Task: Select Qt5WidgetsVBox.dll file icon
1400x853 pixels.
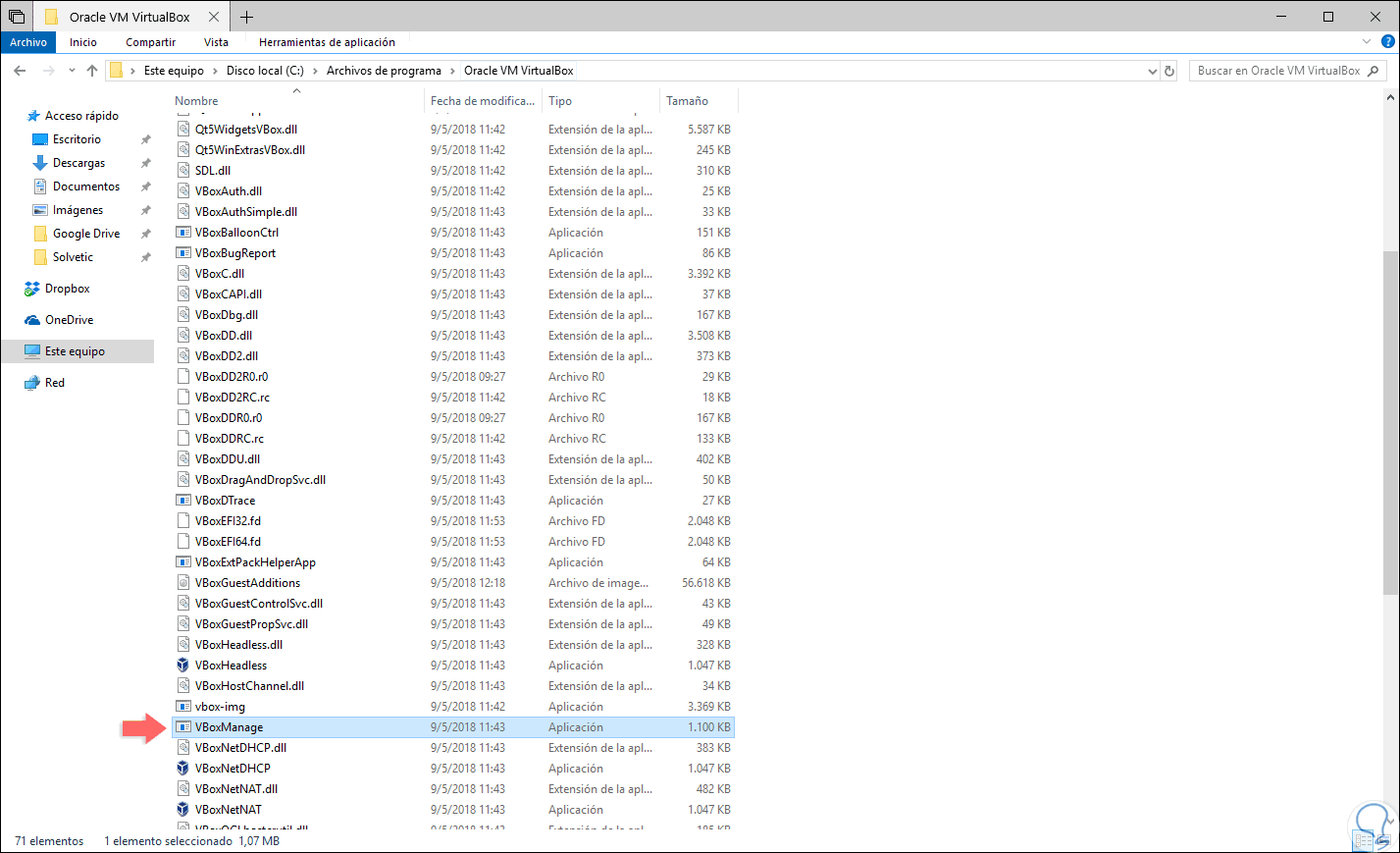Action: 182,130
